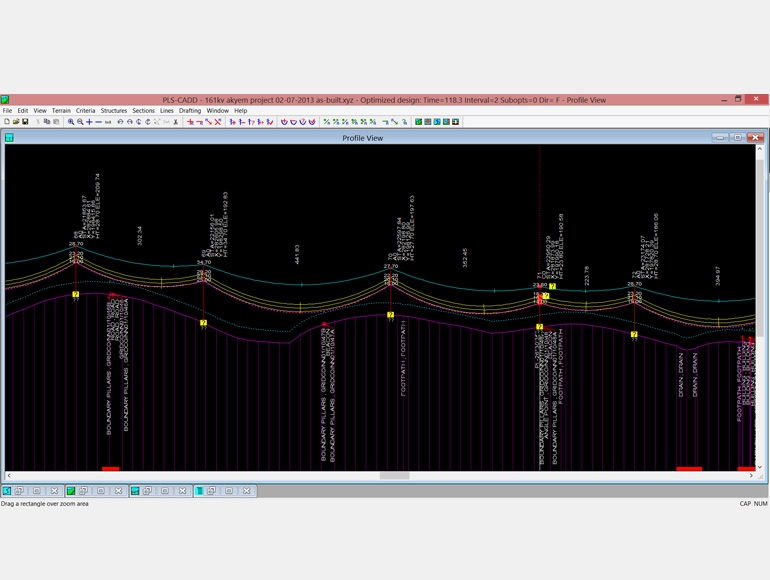Click the Save floppy disk icon
The height and width of the screenshot is (580, 770).
pyautogui.click(x=25, y=122)
